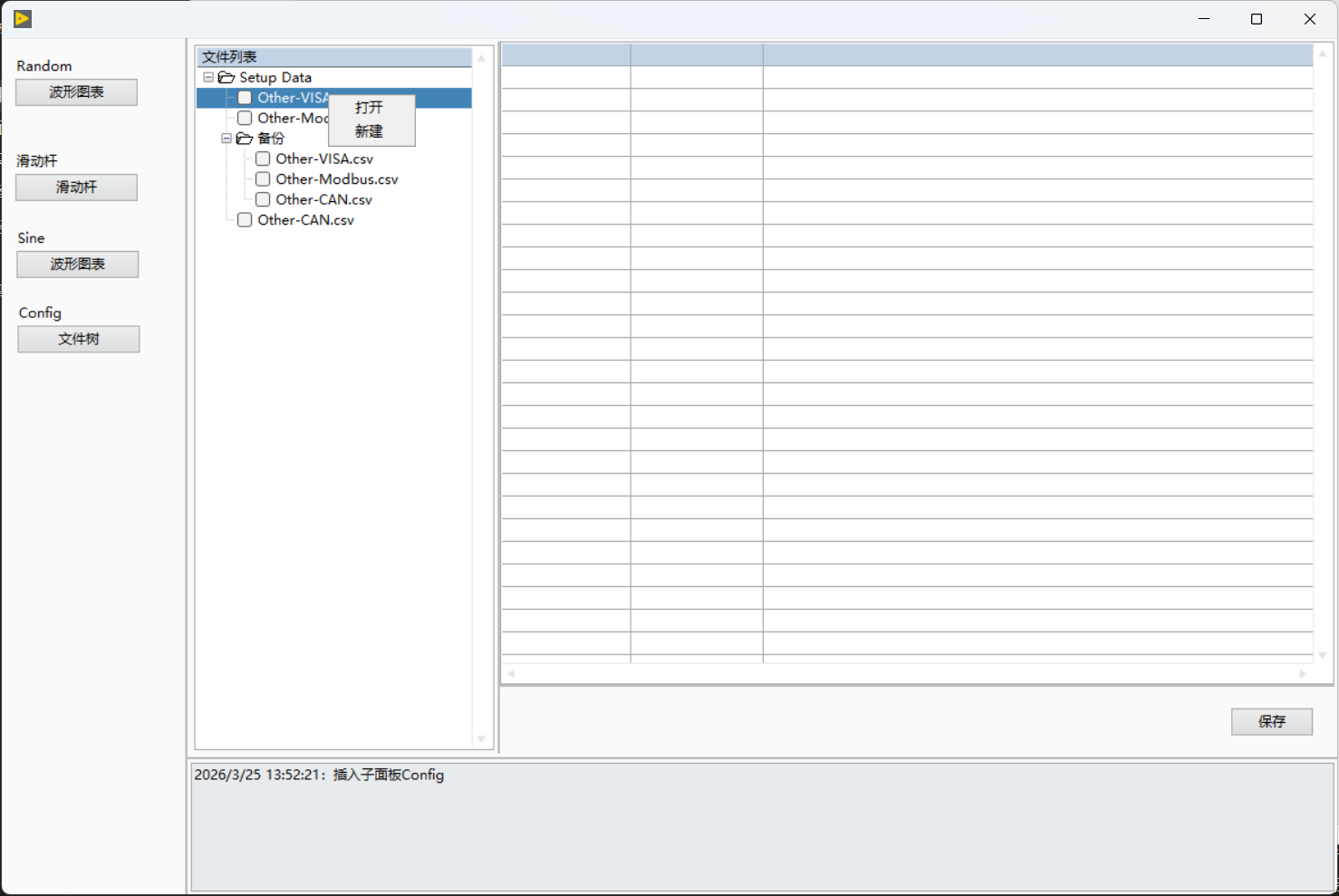Viewport: 1339px width, 896px height.
Task: Click the log message 插入子面板Config
Action: pos(389,776)
